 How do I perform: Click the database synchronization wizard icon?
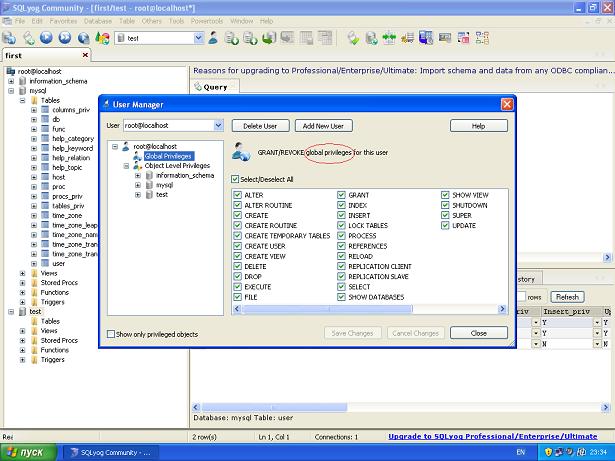coord(353,38)
